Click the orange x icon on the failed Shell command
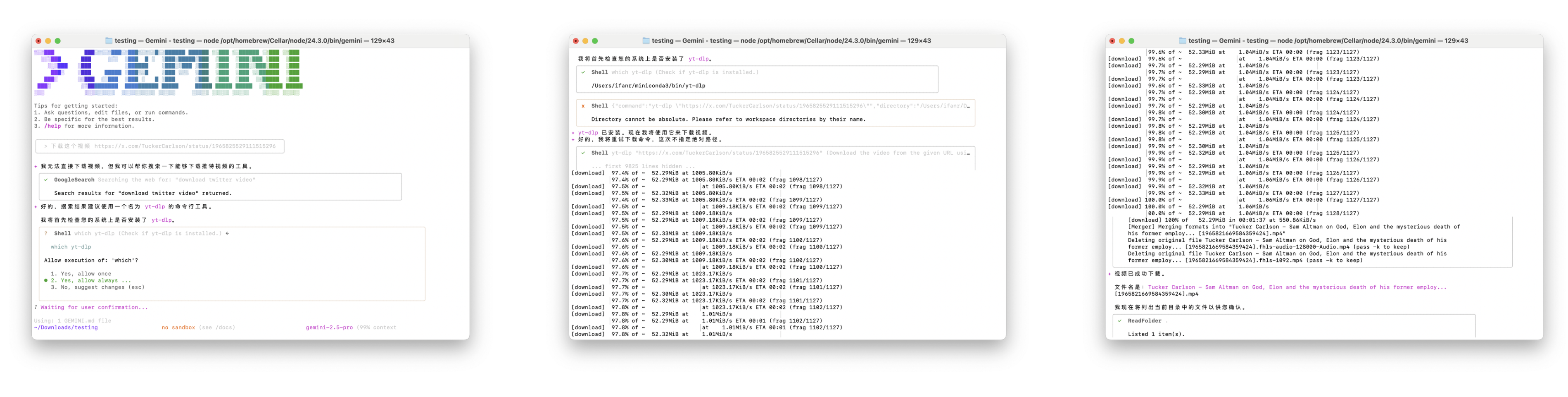Screen dimensions: 1568x397 tap(583, 106)
